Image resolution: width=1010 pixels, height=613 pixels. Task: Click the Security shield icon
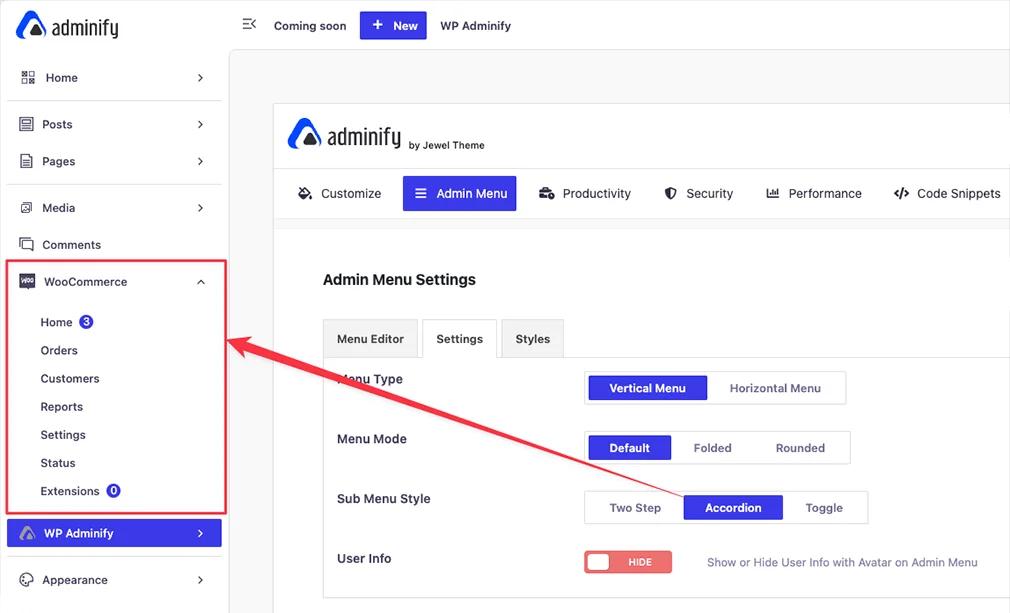click(671, 193)
